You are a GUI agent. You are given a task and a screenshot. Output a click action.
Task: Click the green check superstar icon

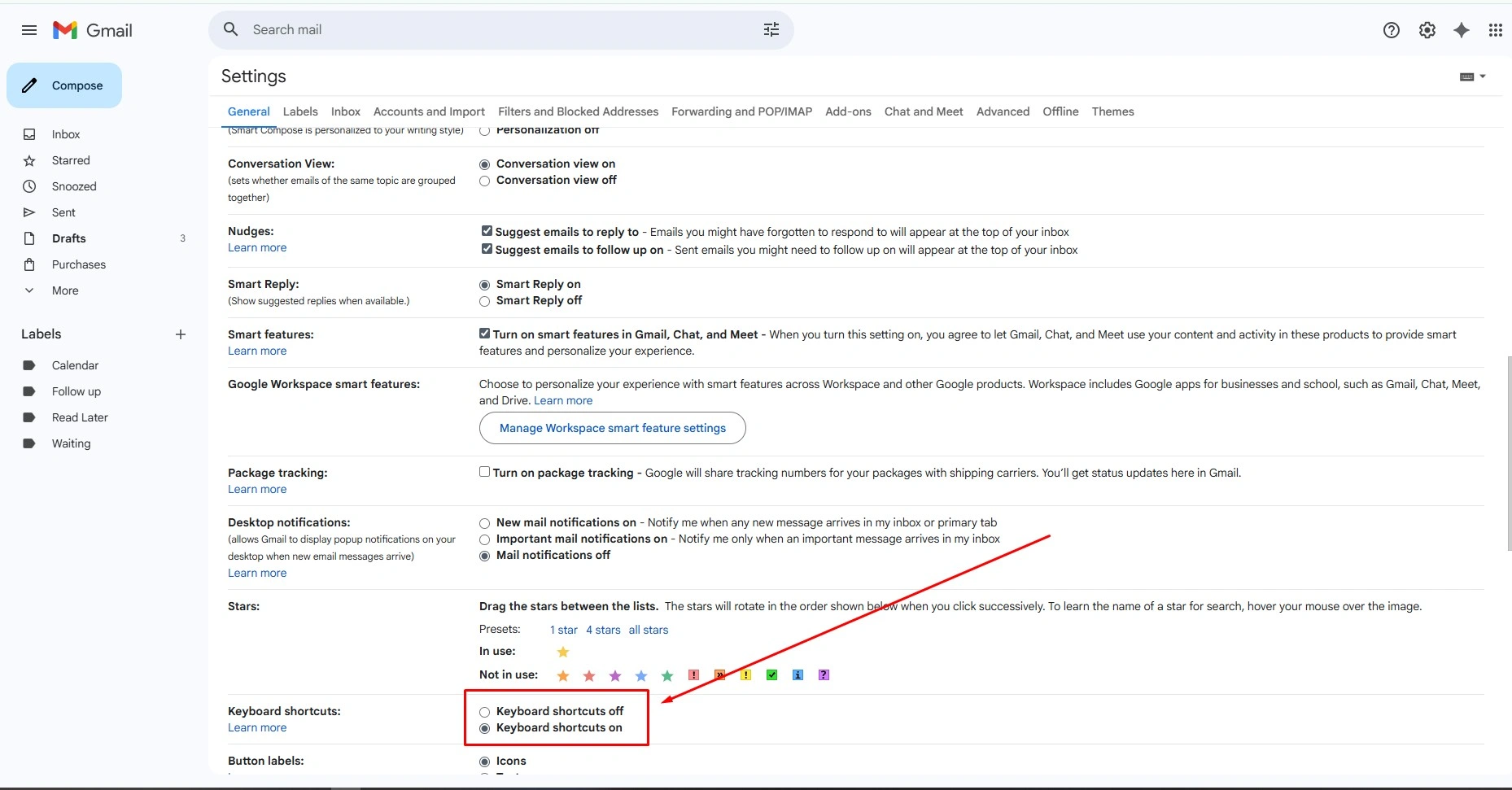click(x=771, y=674)
